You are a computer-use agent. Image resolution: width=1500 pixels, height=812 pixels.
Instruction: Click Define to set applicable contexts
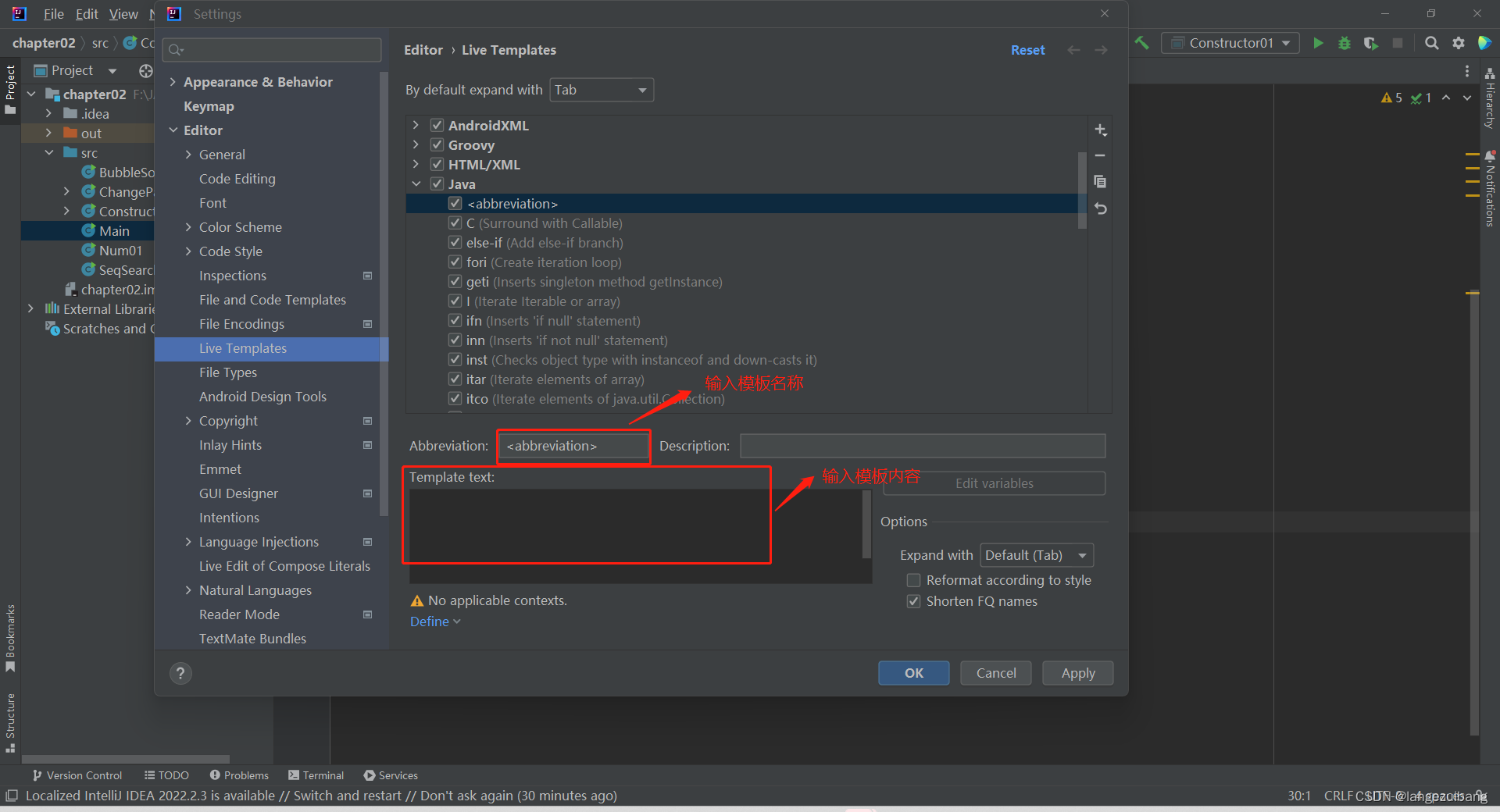click(x=435, y=621)
